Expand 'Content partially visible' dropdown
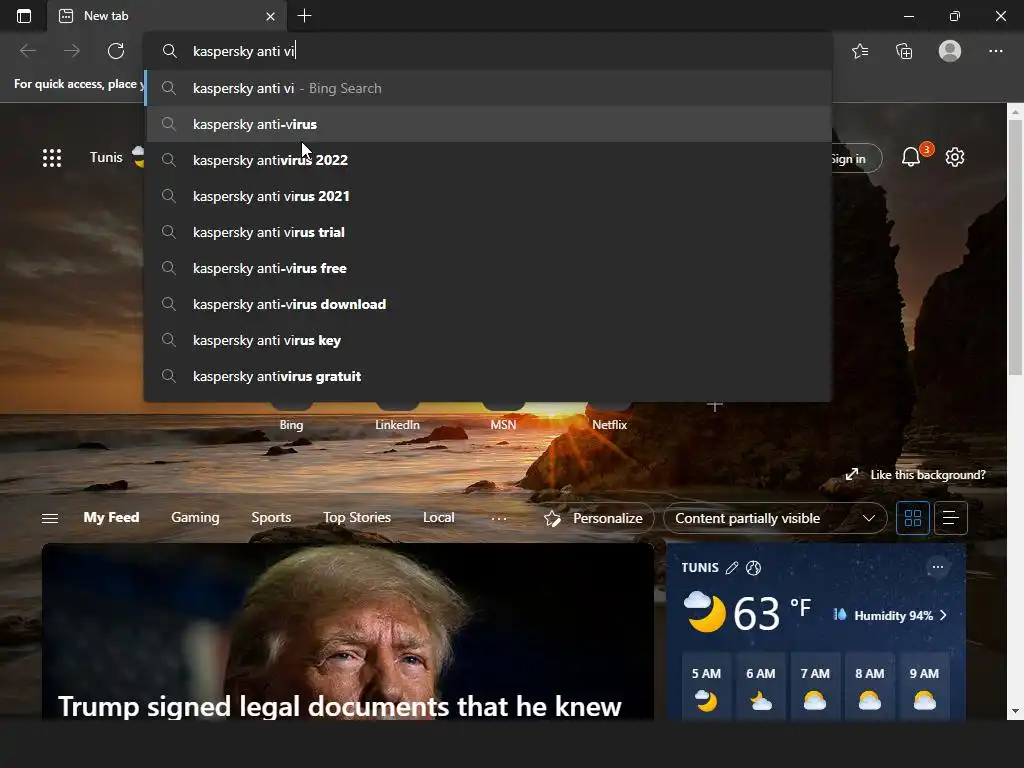1024x768 pixels. (x=775, y=519)
